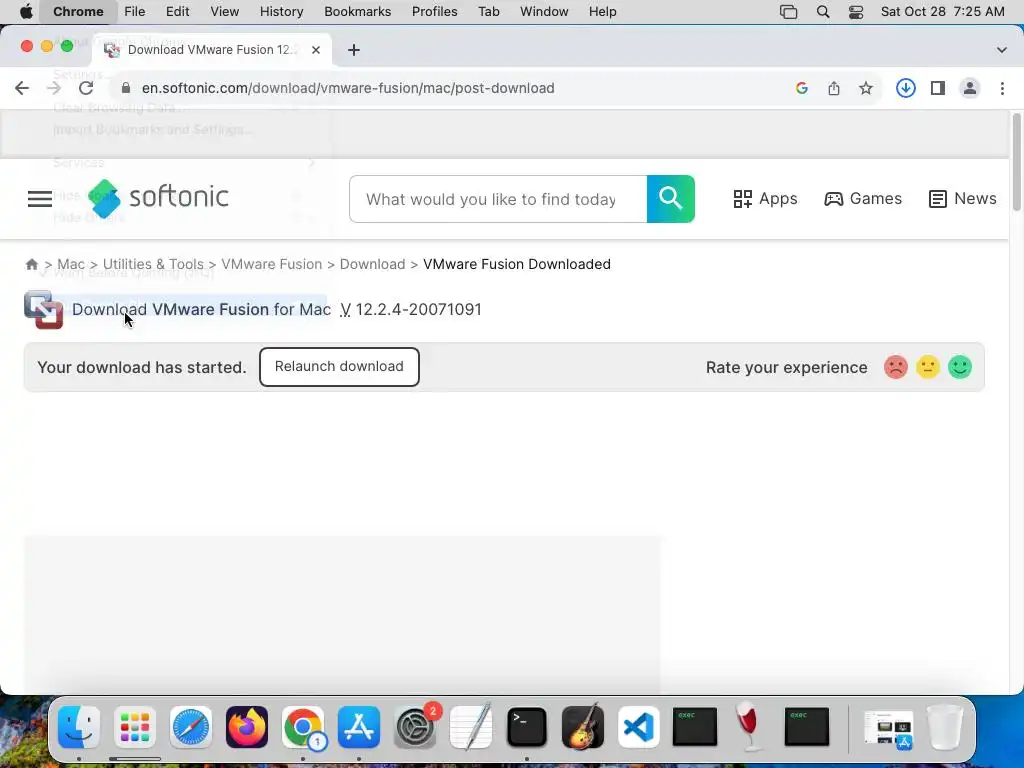The height and width of the screenshot is (768, 1024).
Task: Rate experience with neutral yellow face
Action: point(928,367)
